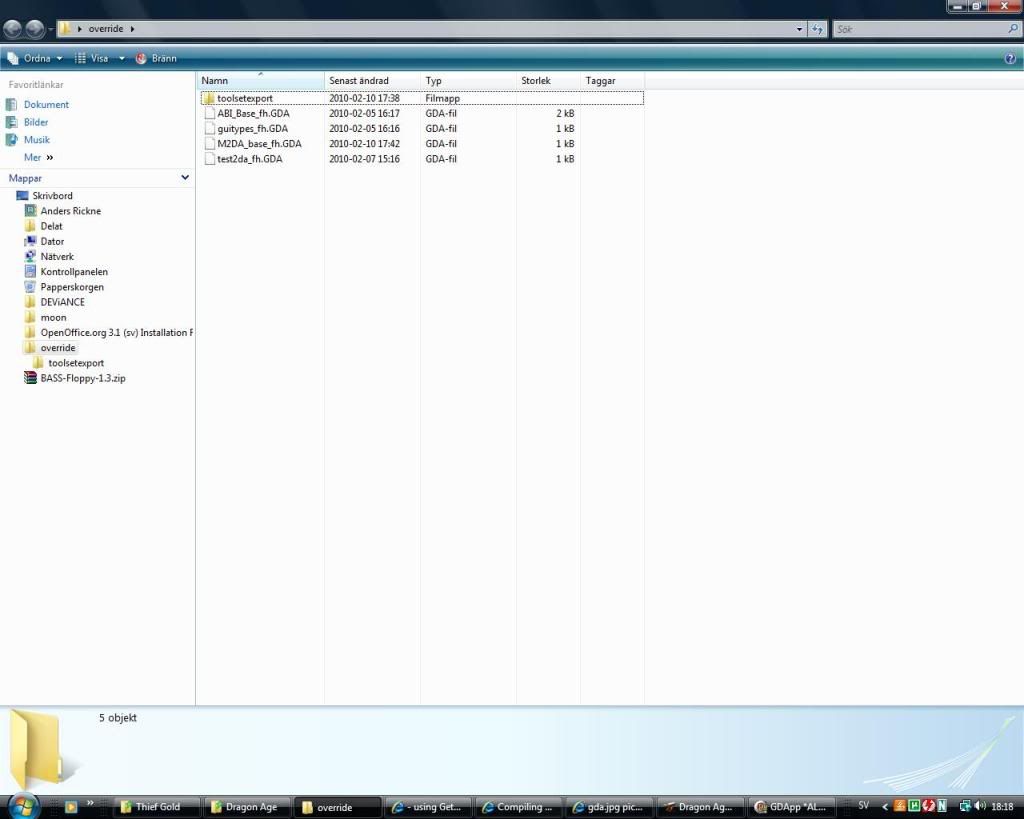This screenshot has width=1024, height=819.
Task: Open Kontrollpanelen in the folder tree
Action: 73,272
